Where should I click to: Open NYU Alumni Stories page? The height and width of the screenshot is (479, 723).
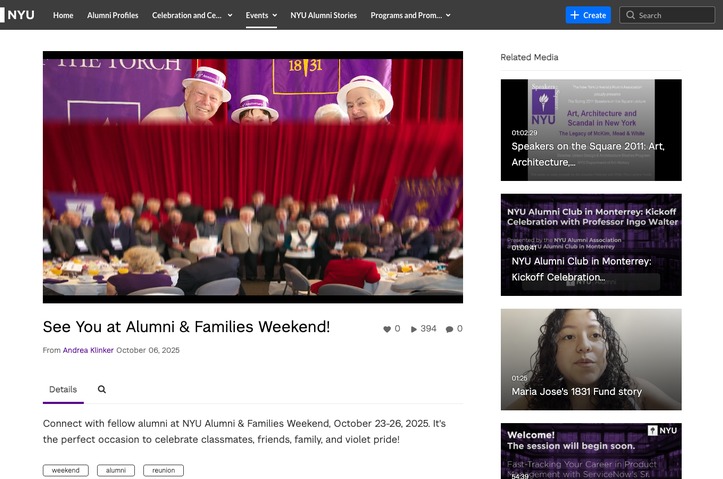(x=323, y=15)
